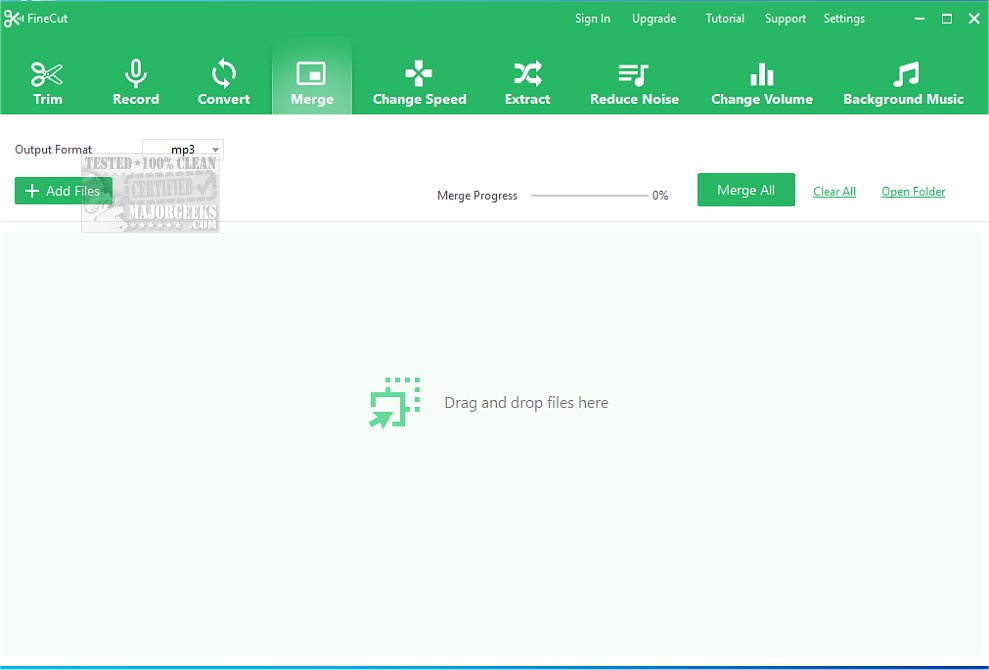Image resolution: width=989 pixels, height=670 pixels.
Task: Click Sign In in the title bar
Action: (x=592, y=19)
